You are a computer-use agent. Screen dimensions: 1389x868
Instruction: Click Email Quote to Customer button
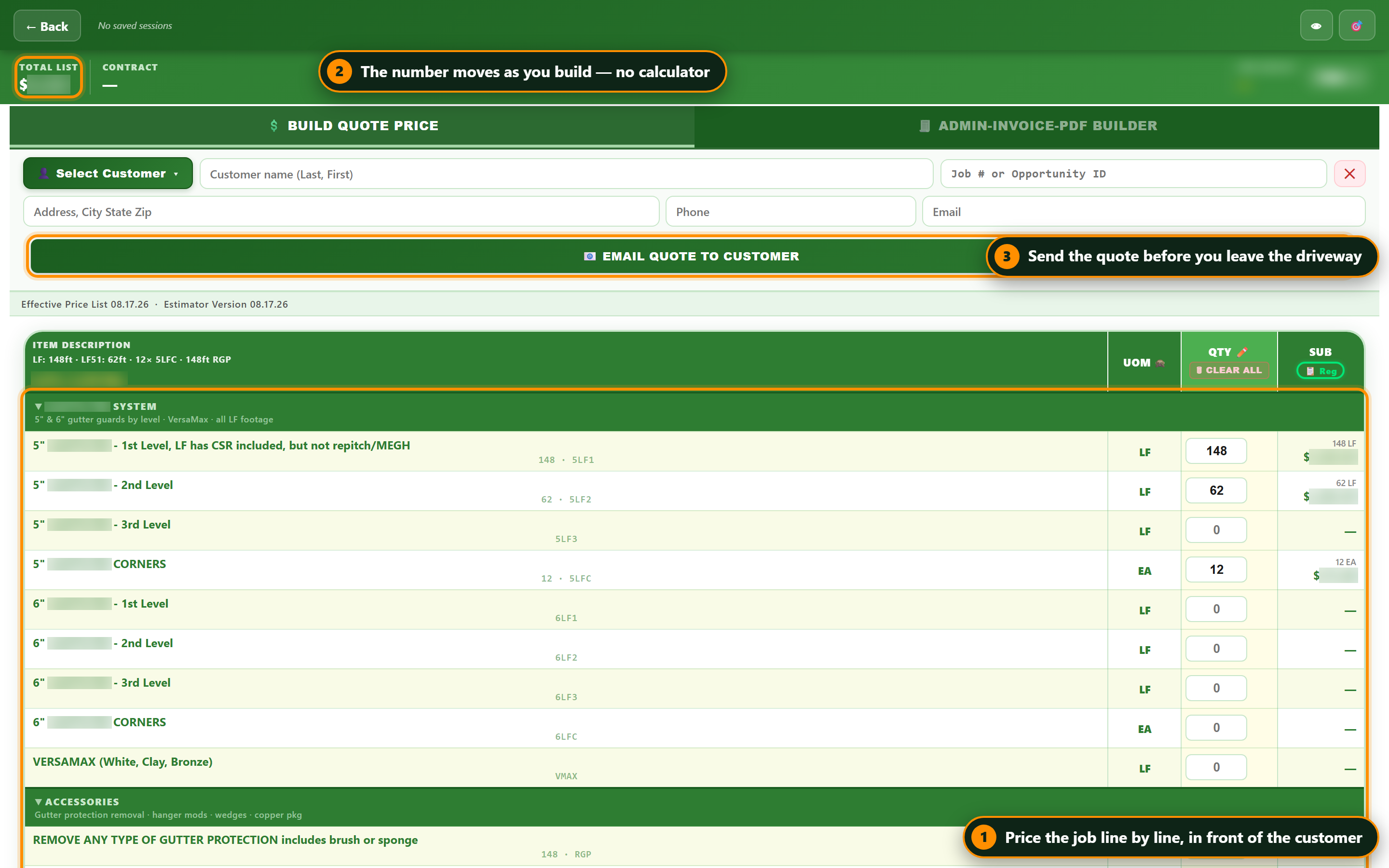point(692,257)
